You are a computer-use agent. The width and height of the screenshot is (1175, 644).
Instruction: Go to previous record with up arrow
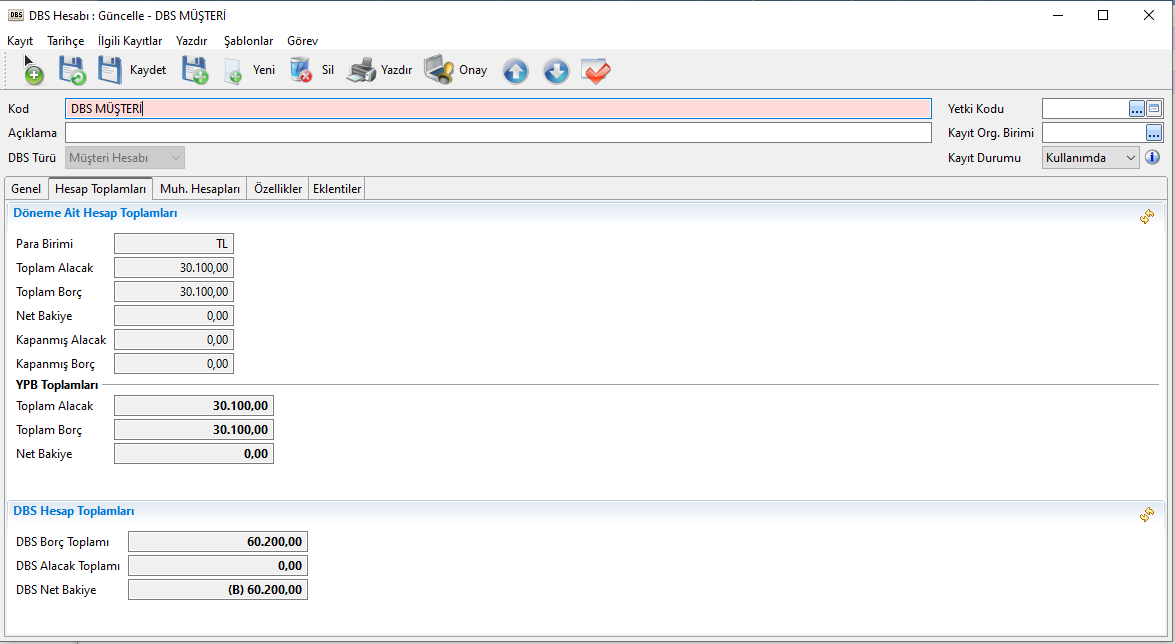[x=515, y=71]
